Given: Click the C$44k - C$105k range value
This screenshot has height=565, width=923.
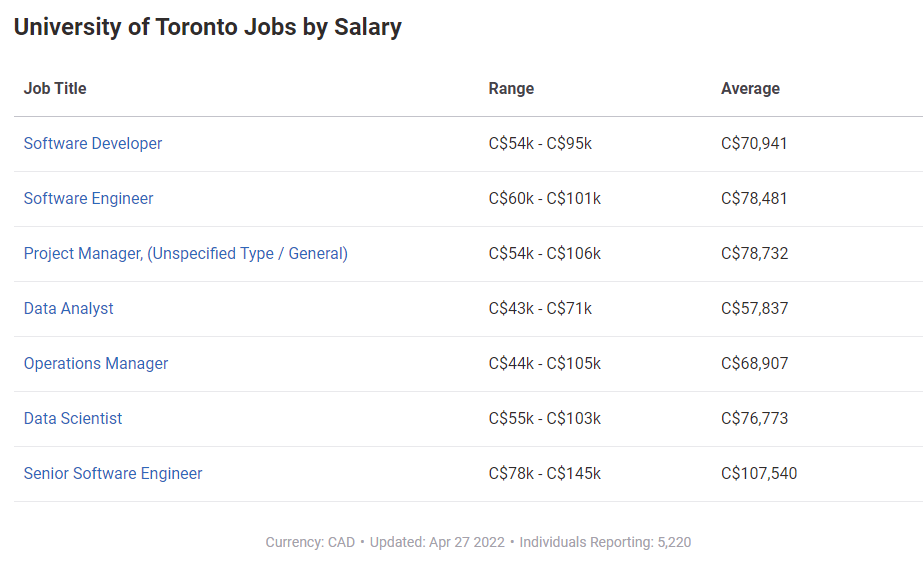Looking at the screenshot, I should click(x=544, y=363).
